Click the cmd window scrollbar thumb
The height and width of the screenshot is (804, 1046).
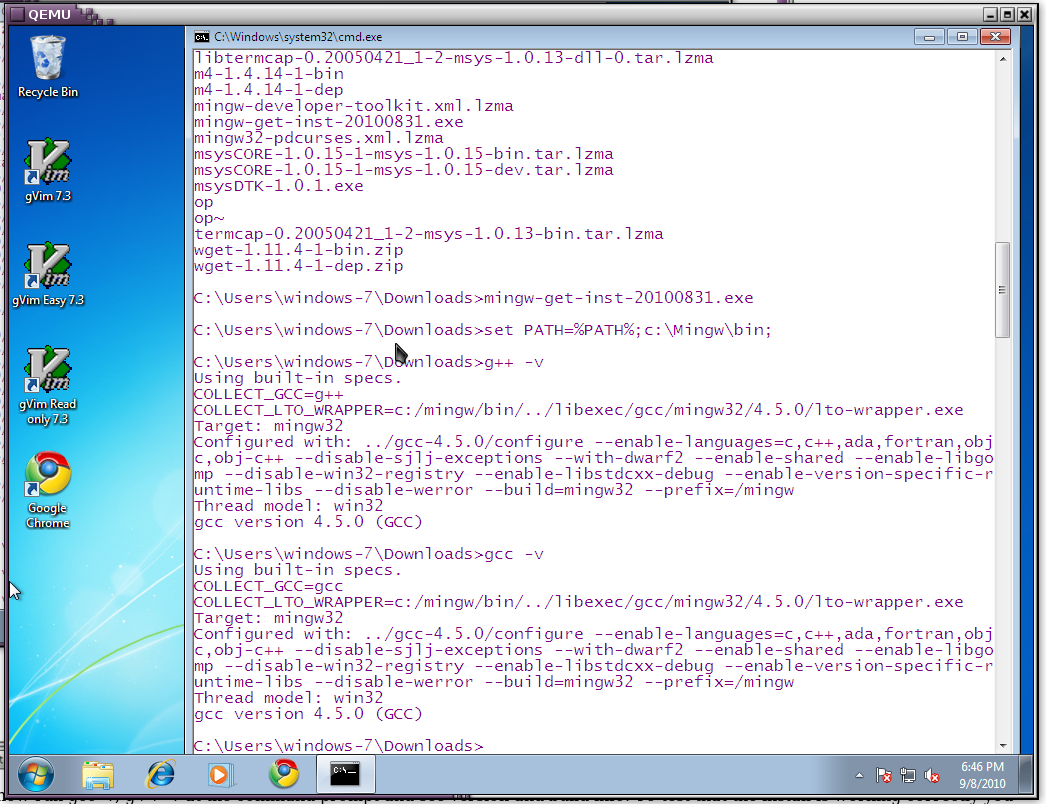pyautogui.click(x=1001, y=290)
